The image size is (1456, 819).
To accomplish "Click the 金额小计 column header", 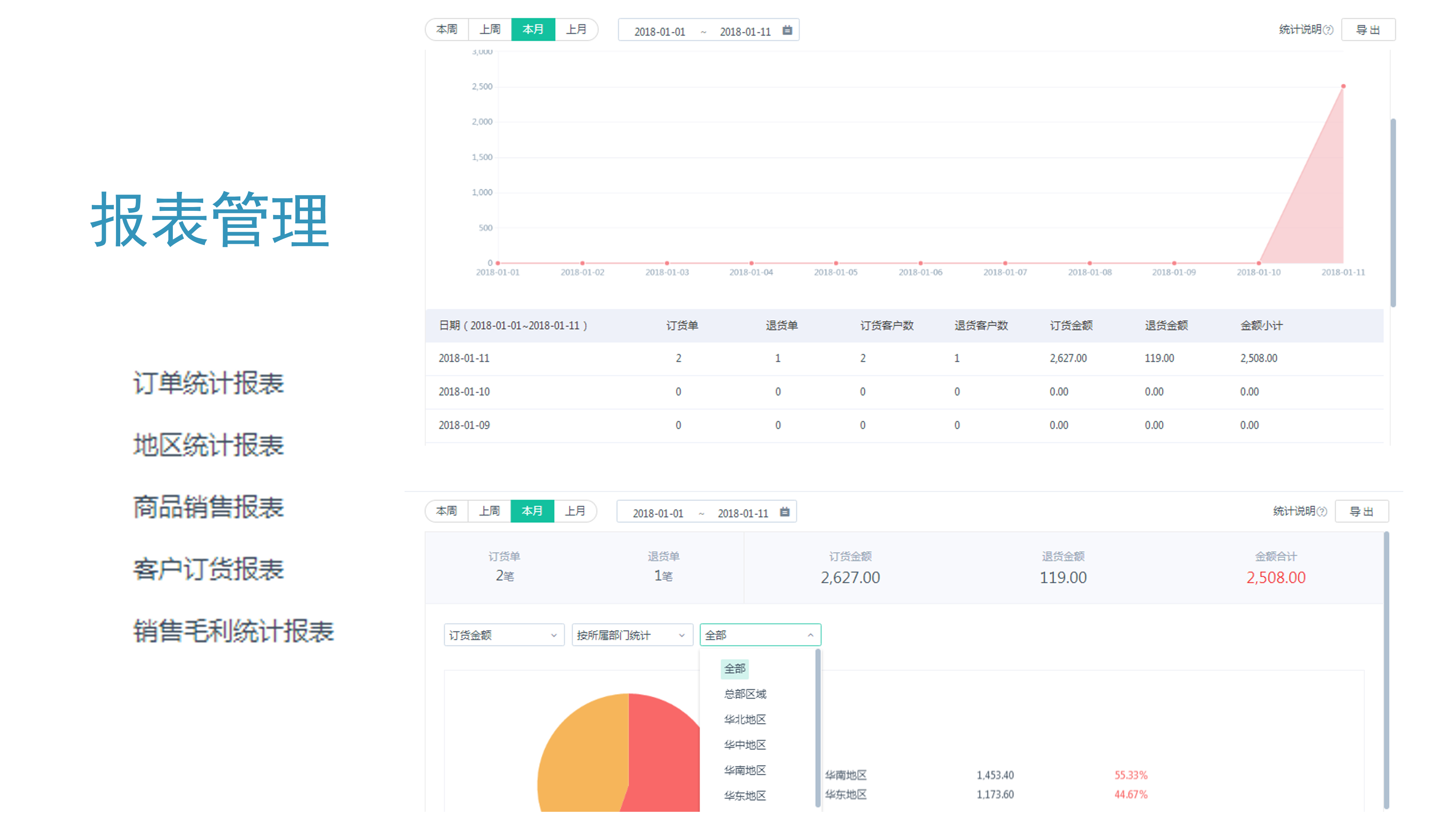I will (x=1261, y=326).
